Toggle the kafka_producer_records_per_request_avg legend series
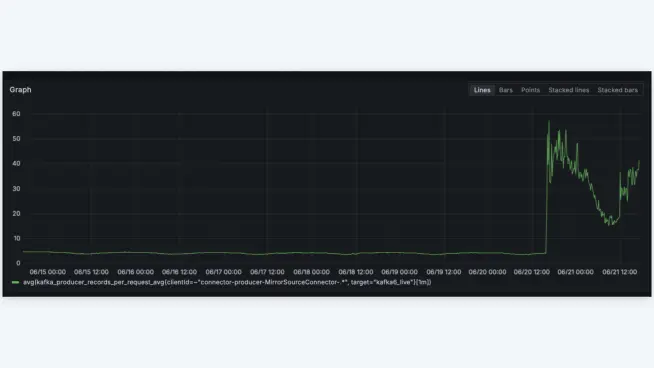654x368 pixels. [227, 282]
